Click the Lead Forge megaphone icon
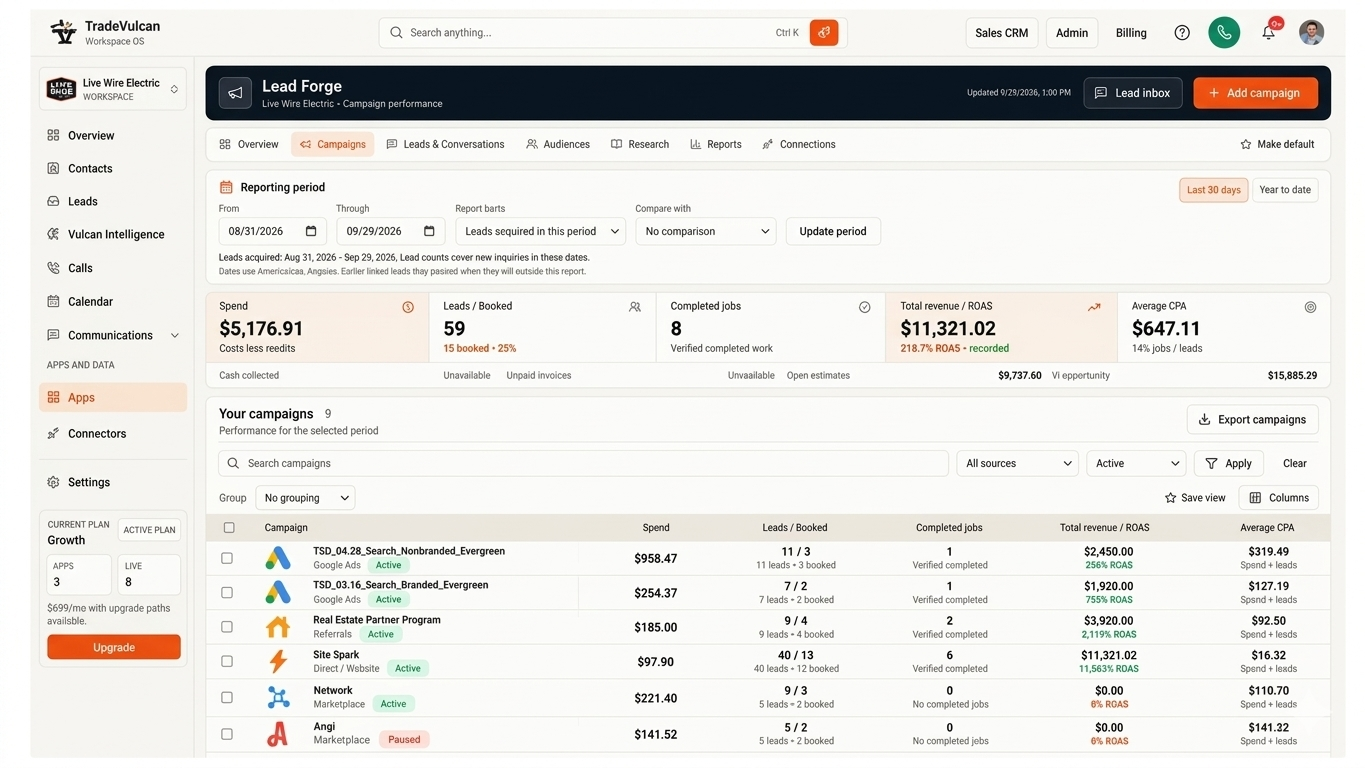1365x768 pixels. (x=235, y=93)
